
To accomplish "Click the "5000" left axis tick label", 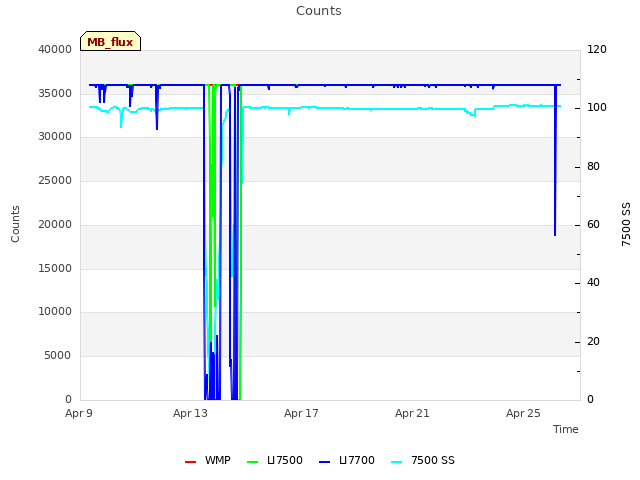I will point(58,356).
